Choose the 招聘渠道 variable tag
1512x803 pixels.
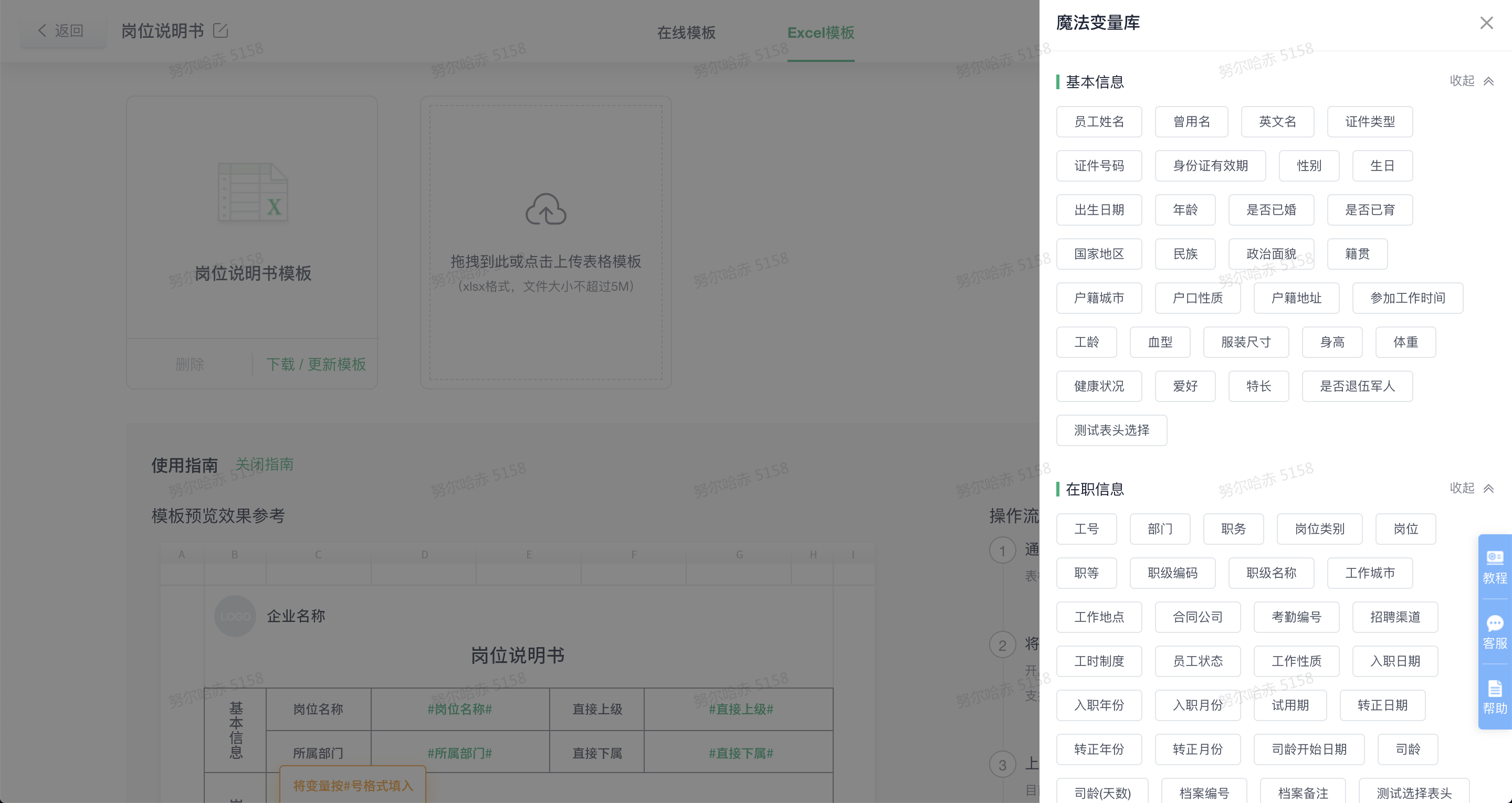point(1394,617)
